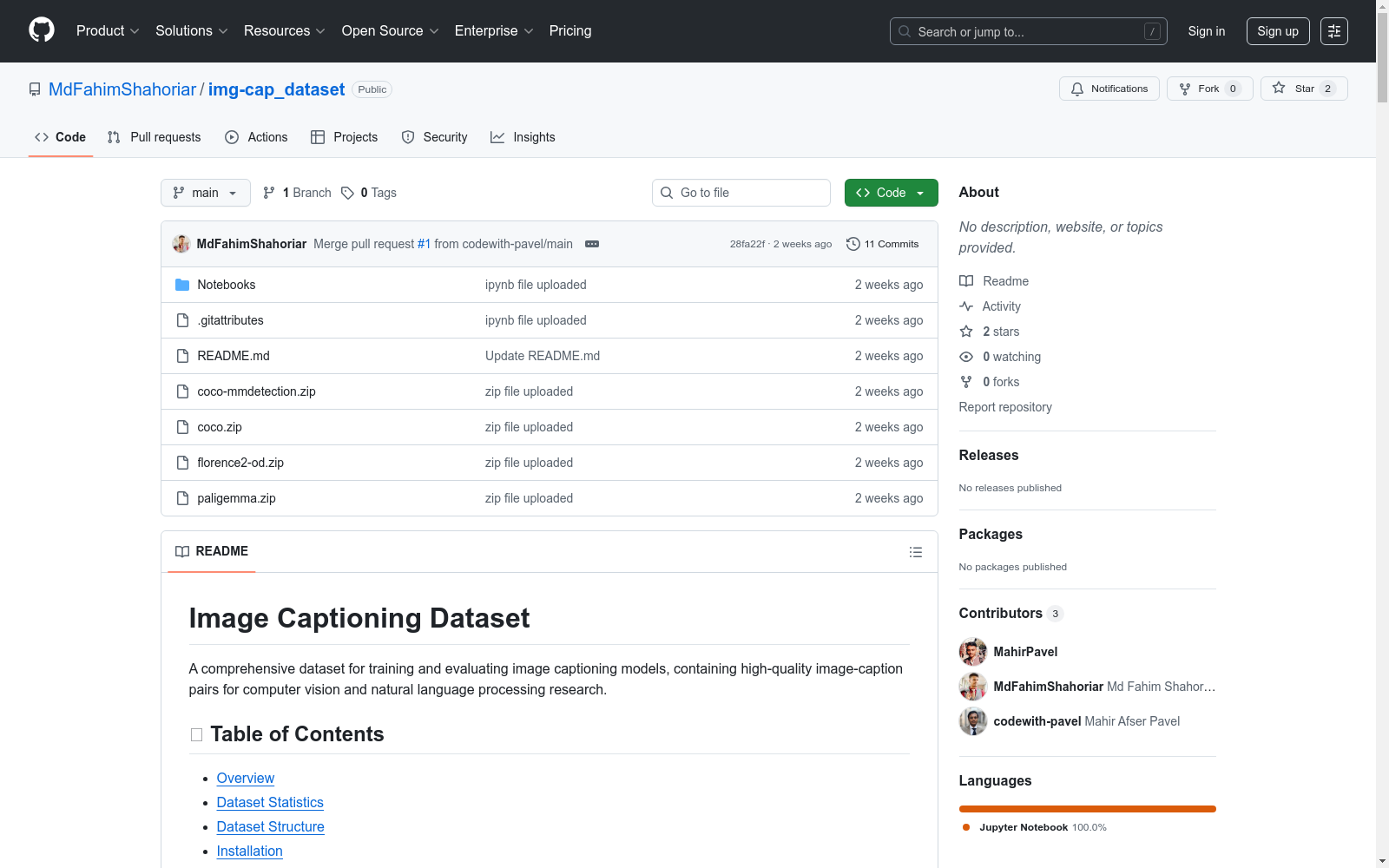1389x868 pixels.
Task: Open the Dataset Structure link
Action: click(271, 827)
